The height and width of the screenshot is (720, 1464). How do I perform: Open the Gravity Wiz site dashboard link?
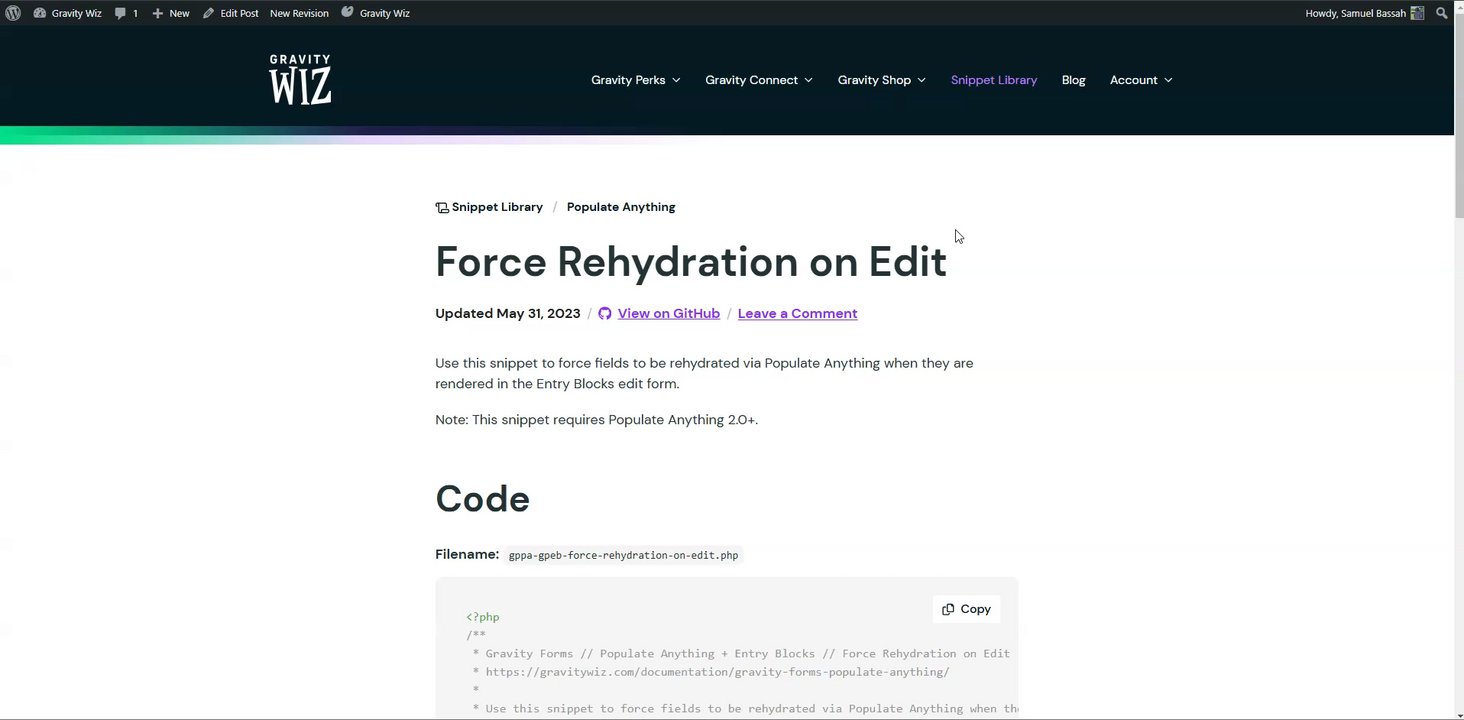(x=67, y=13)
